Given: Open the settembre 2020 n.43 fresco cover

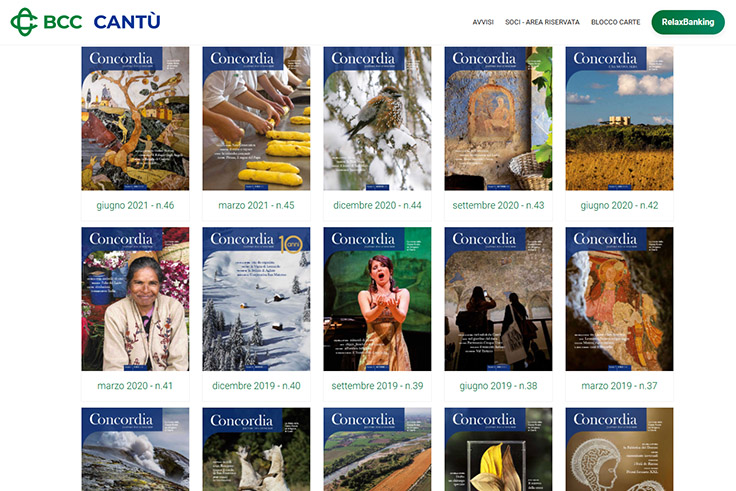Looking at the screenshot, I should (x=498, y=118).
